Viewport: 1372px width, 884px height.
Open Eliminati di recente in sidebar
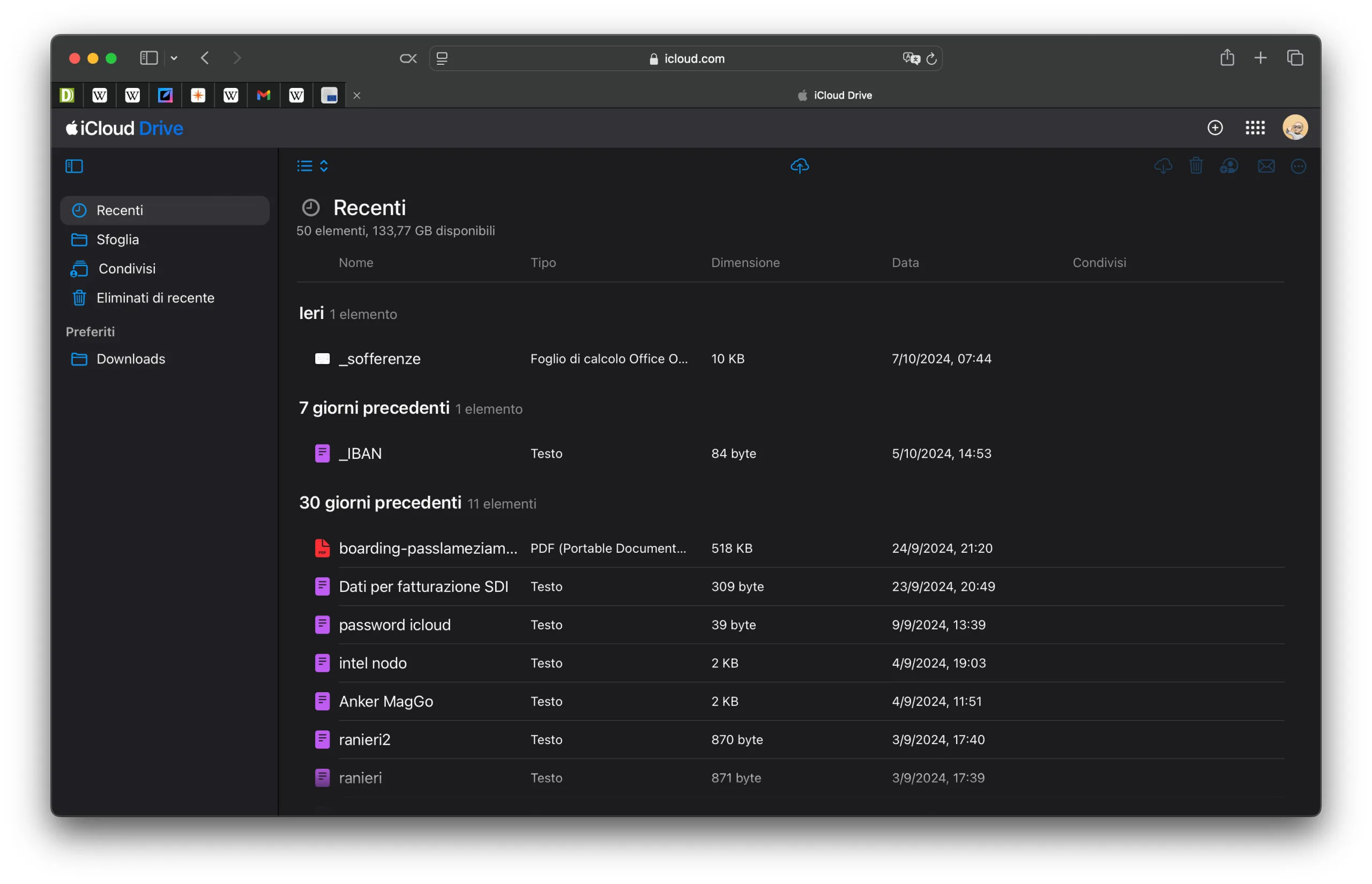pos(165,298)
